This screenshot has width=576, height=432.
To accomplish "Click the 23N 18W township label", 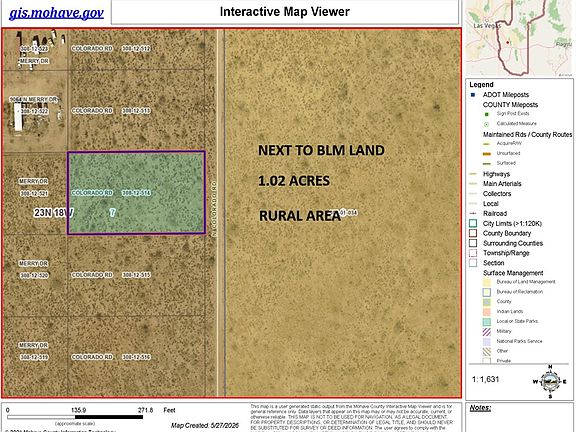I will tap(54, 213).
